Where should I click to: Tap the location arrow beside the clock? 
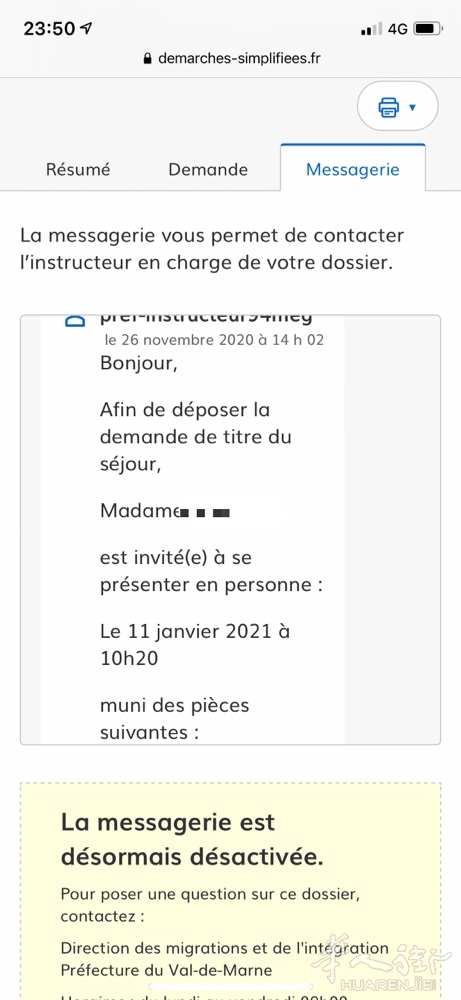[x=86, y=28]
